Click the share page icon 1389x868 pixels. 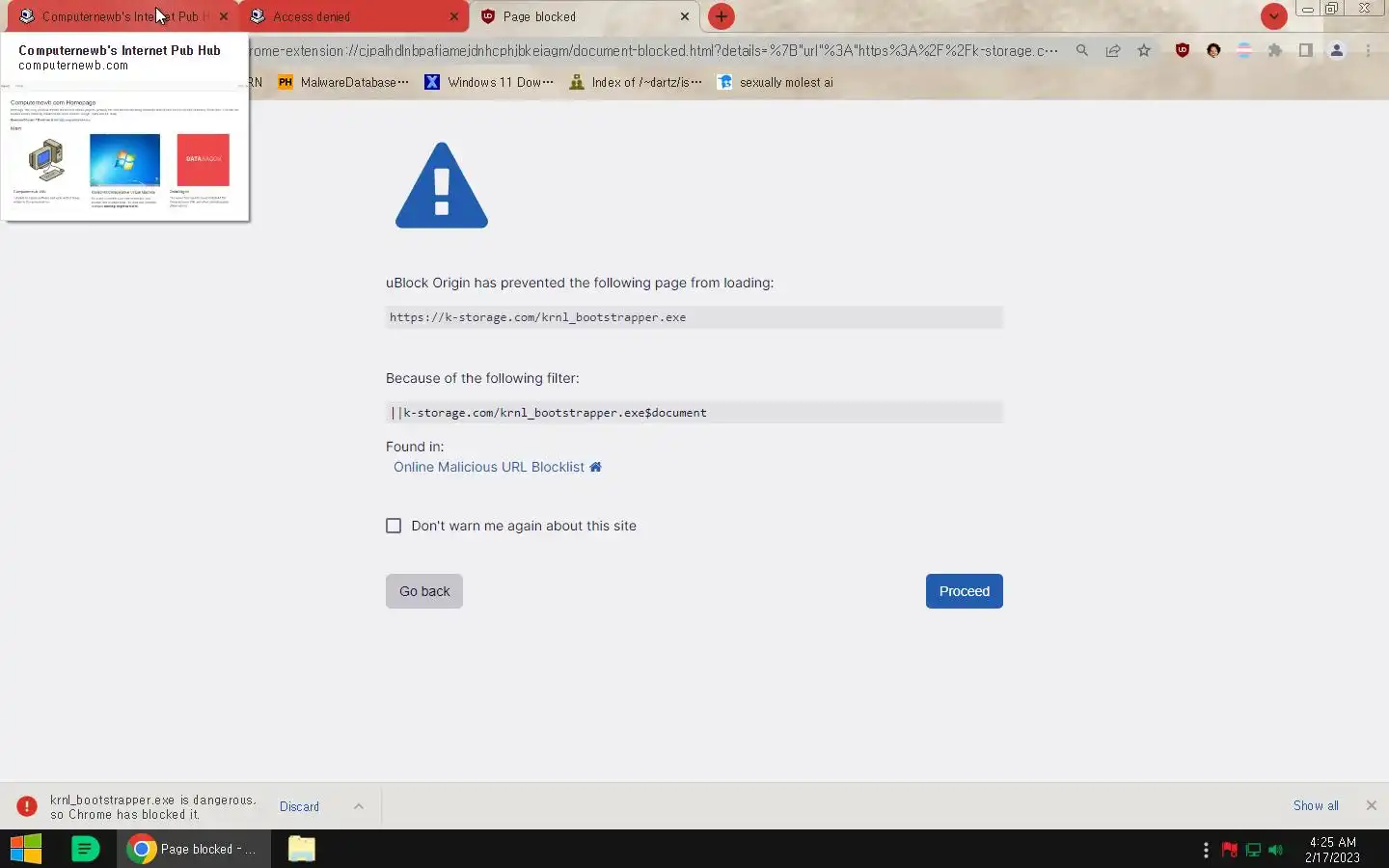[x=1113, y=50]
